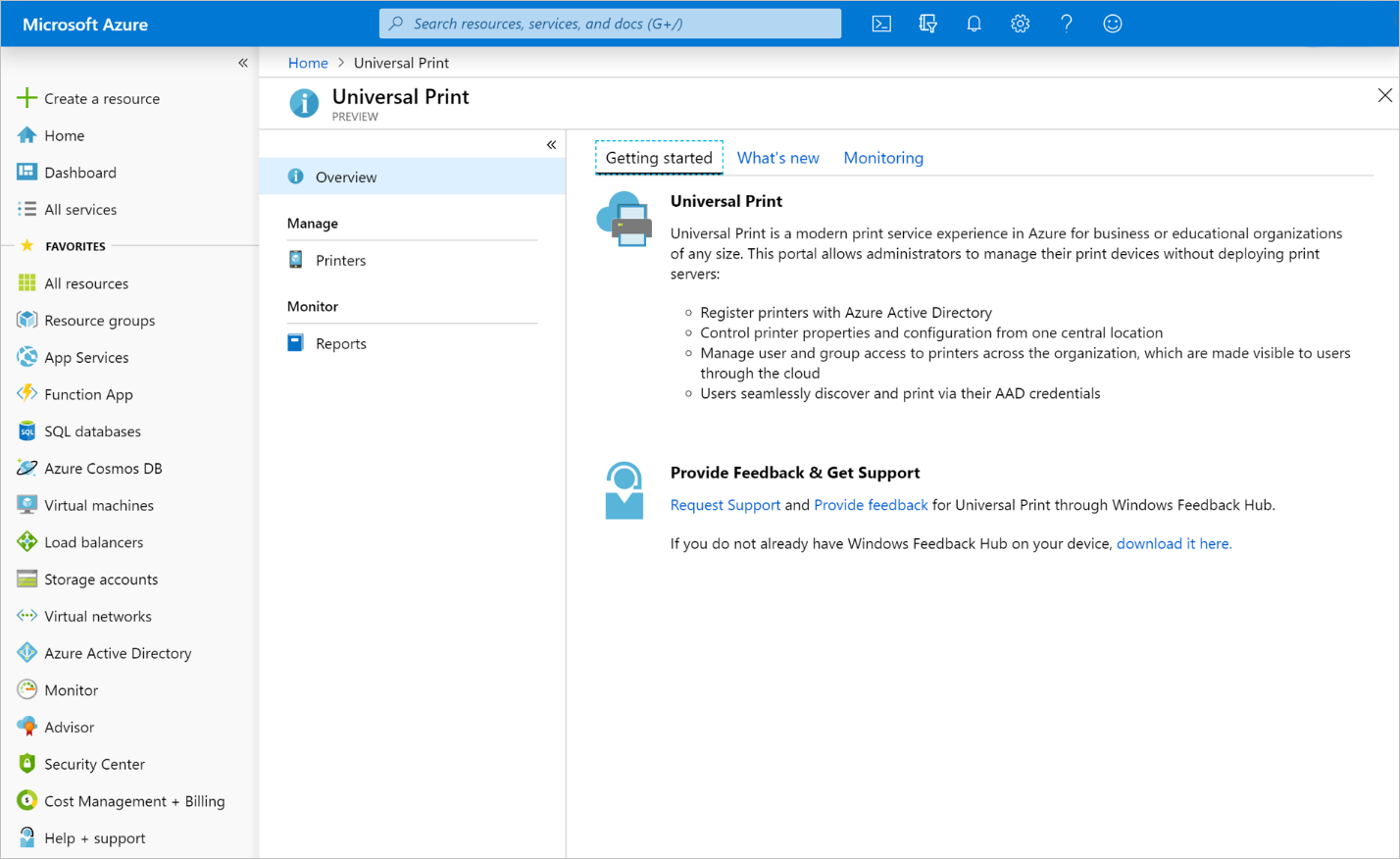Screen dimensions: 1400x859
Task: Open help question mark icon
Action: (x=1066, y=24)
